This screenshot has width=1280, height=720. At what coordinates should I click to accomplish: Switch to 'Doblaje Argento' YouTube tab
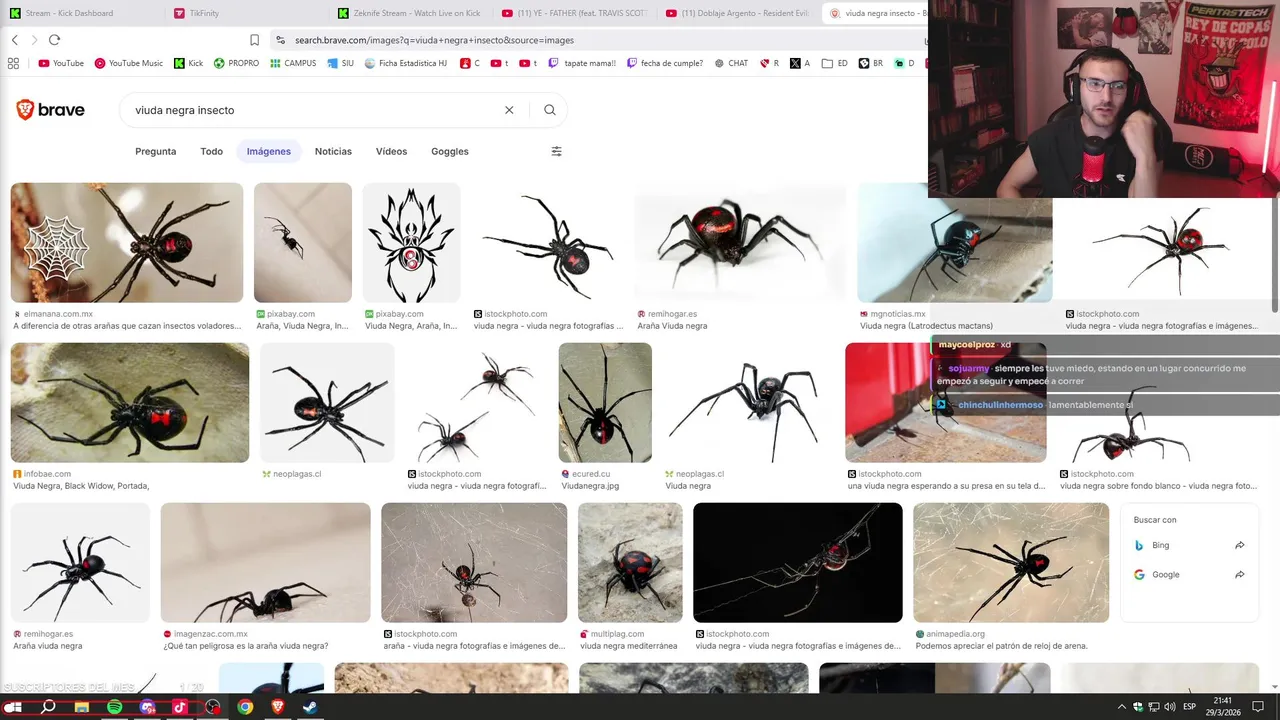[738, 13]
